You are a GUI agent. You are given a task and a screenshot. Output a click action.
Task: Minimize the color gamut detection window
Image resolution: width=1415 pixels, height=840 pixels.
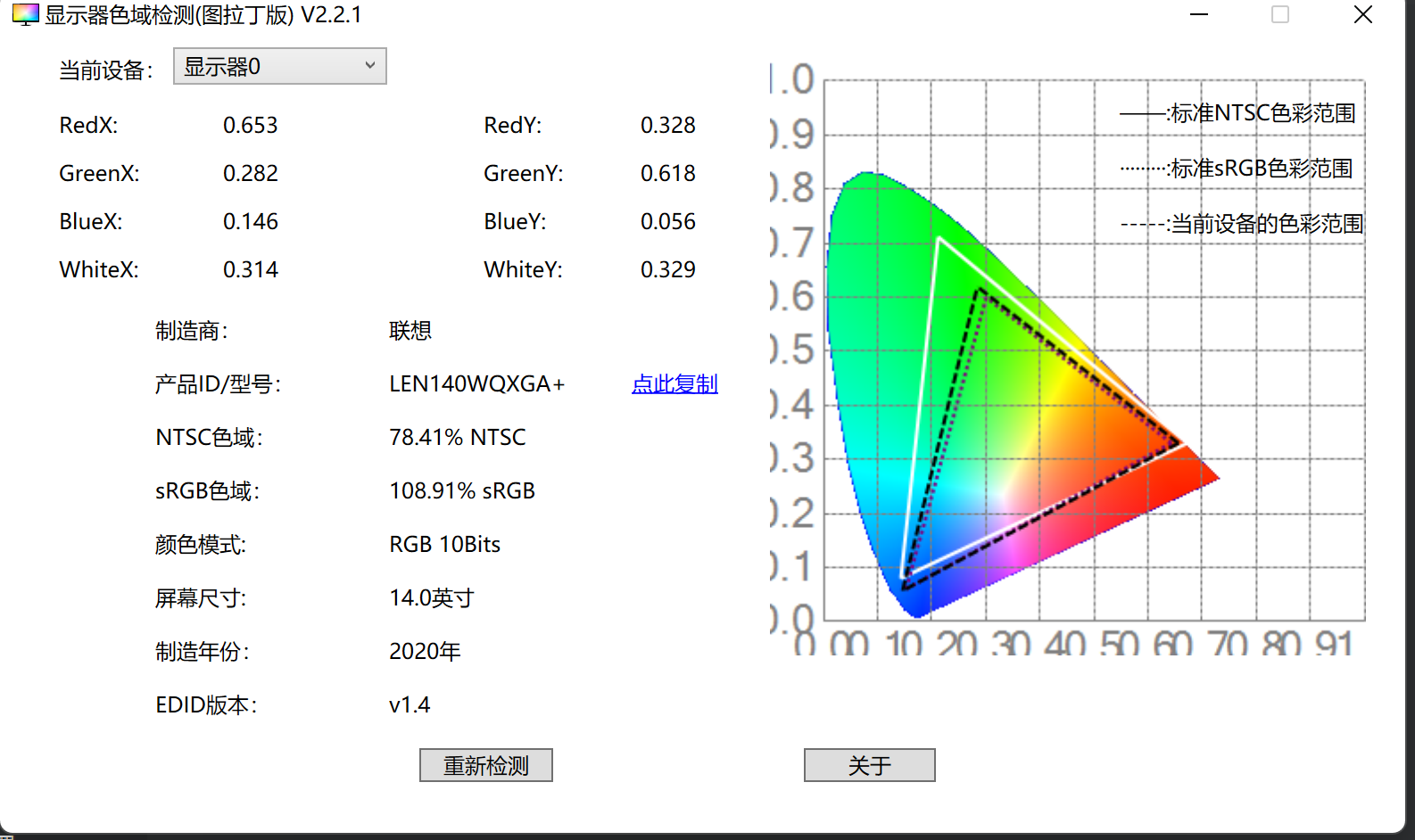tap(1199, 15)
